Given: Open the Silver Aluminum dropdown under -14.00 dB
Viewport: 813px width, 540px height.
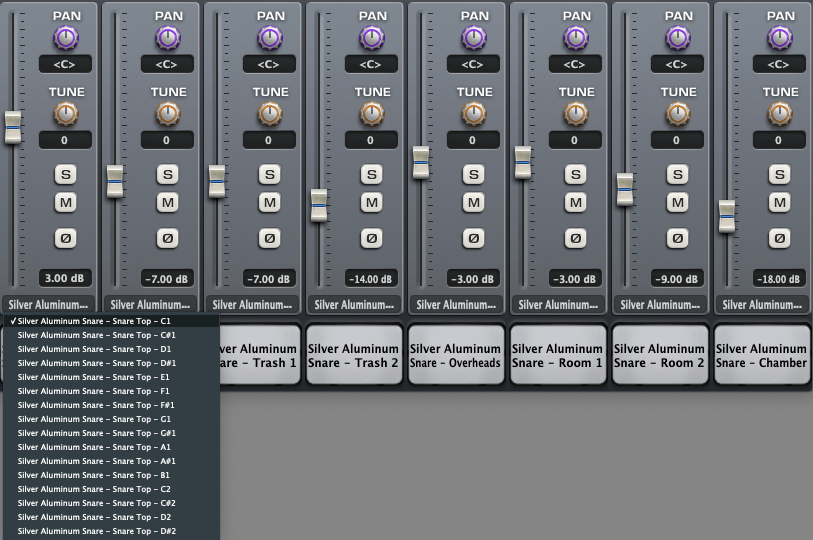Looking at the screenshot, I should point(354,305).
